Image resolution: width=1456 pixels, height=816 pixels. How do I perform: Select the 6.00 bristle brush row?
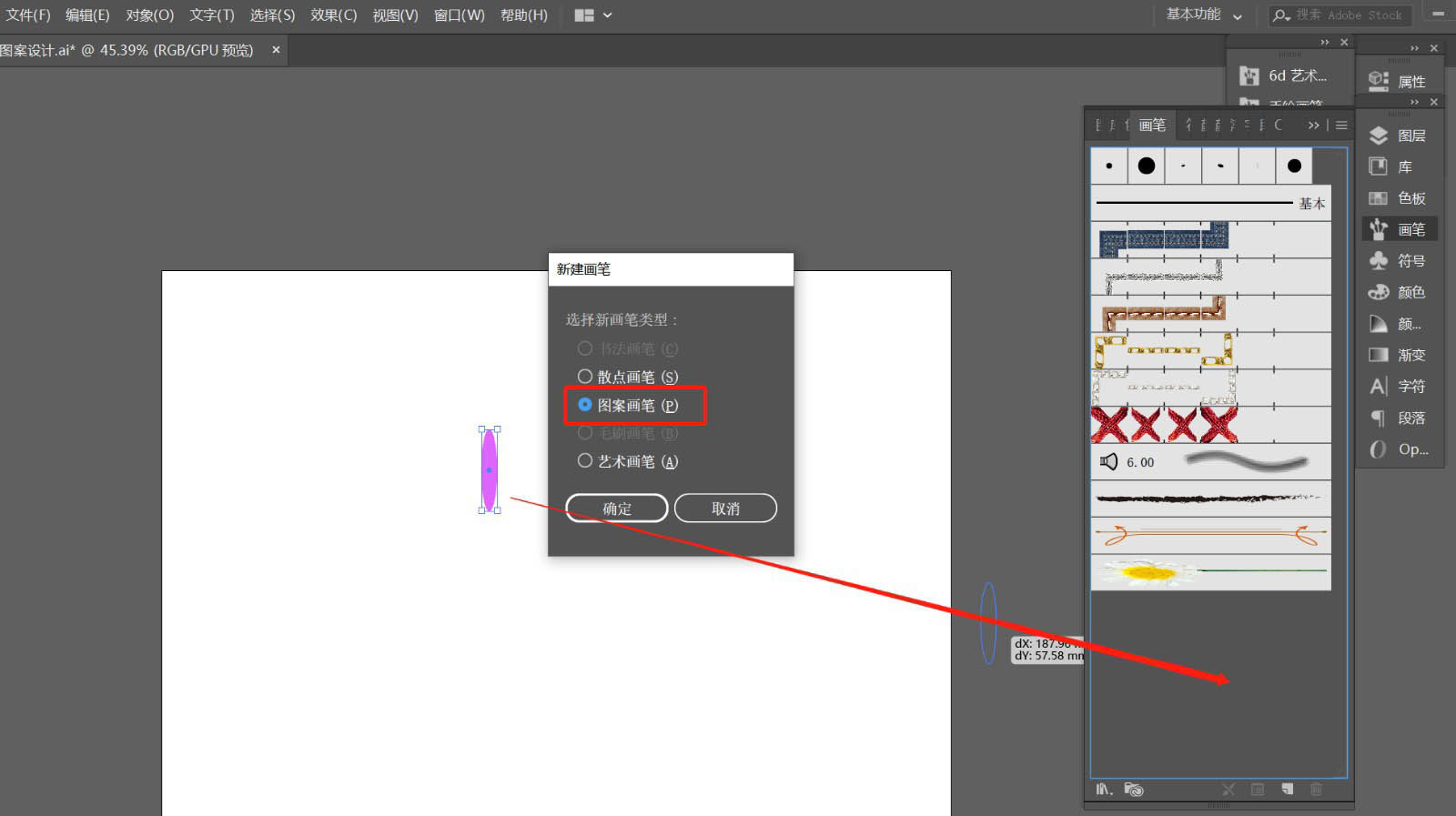(1210, 462)
